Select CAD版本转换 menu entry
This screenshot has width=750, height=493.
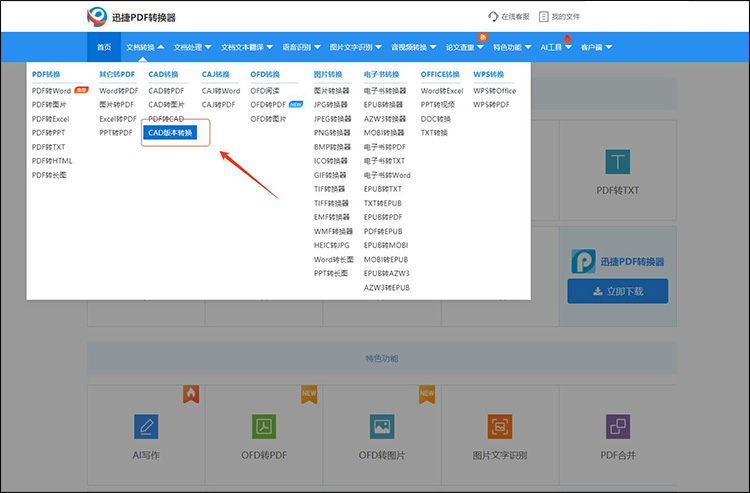(x=170, y=132)
